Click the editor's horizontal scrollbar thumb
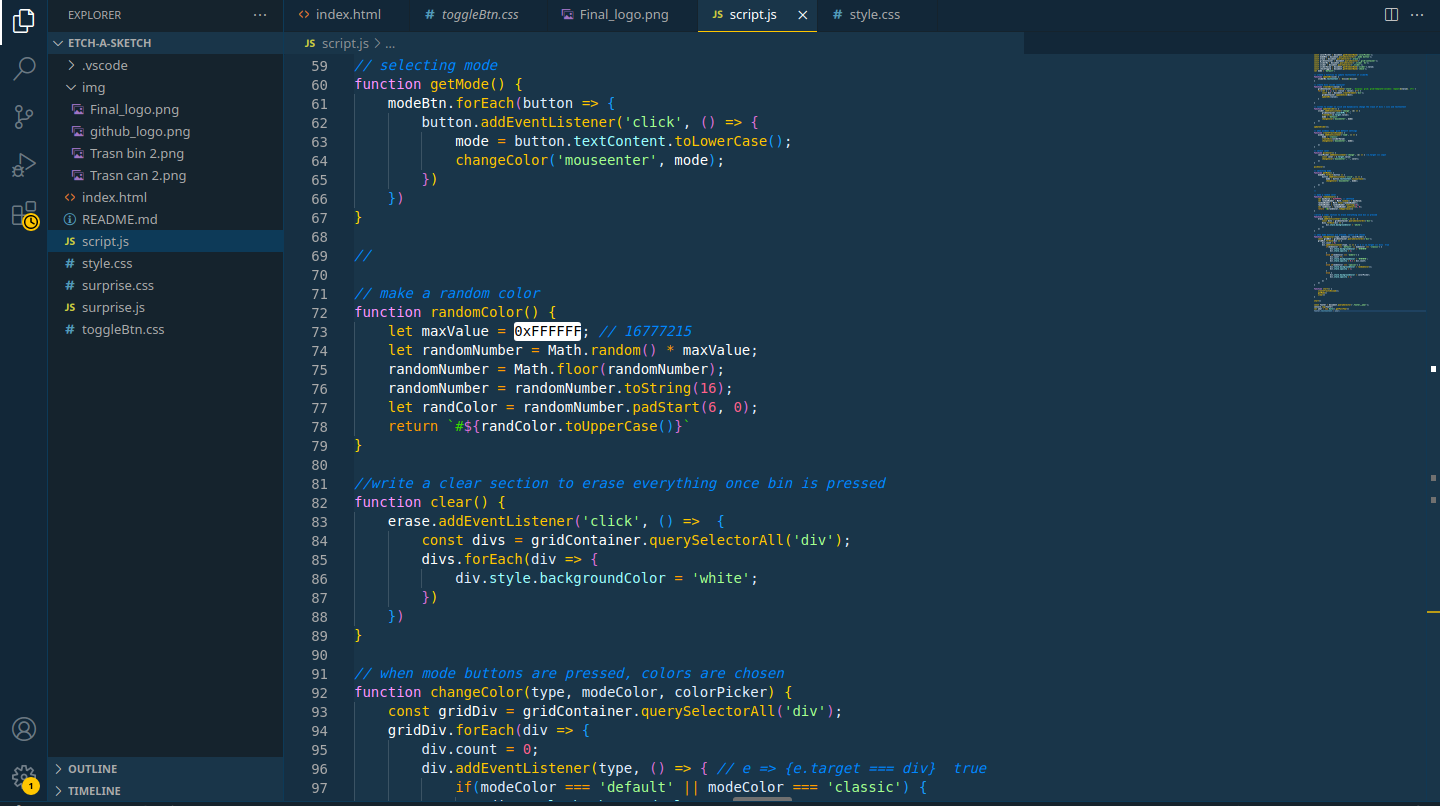The width and height of the screenshot is (1440, 806). point(762,799)
